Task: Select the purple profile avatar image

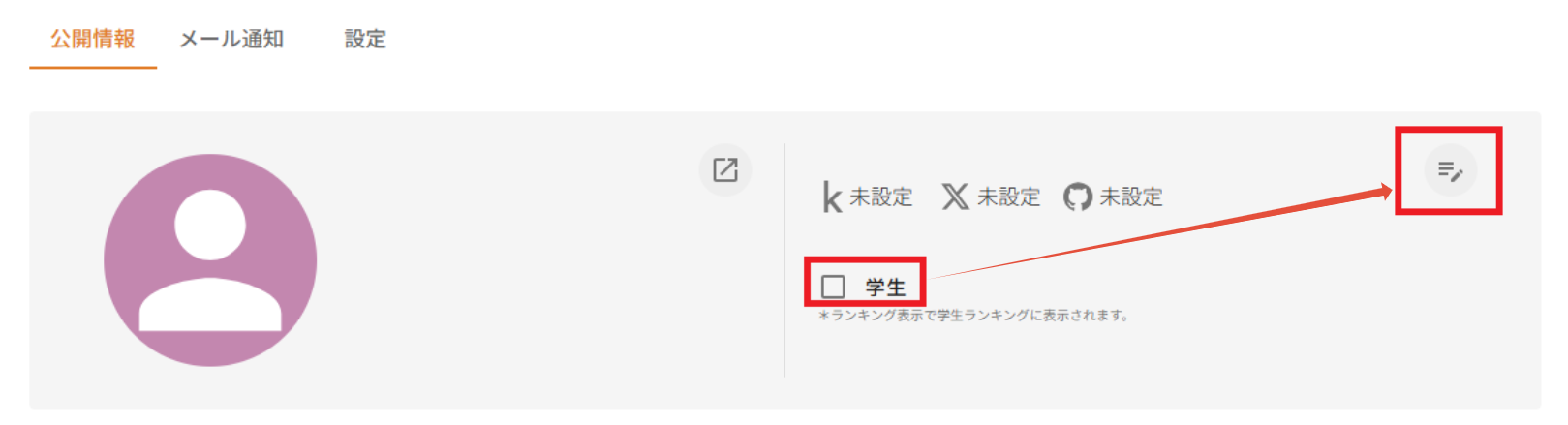Action: tap(210, 259)
